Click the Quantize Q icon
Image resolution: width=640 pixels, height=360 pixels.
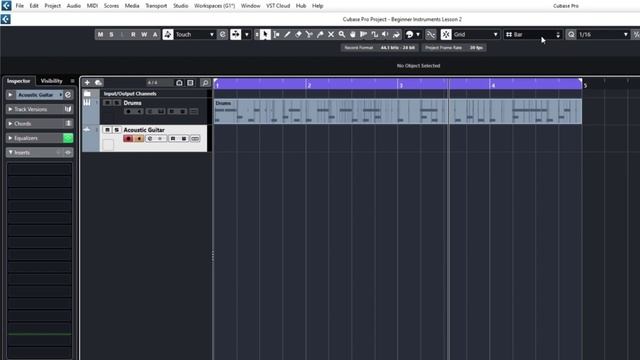tap(571, 35)
